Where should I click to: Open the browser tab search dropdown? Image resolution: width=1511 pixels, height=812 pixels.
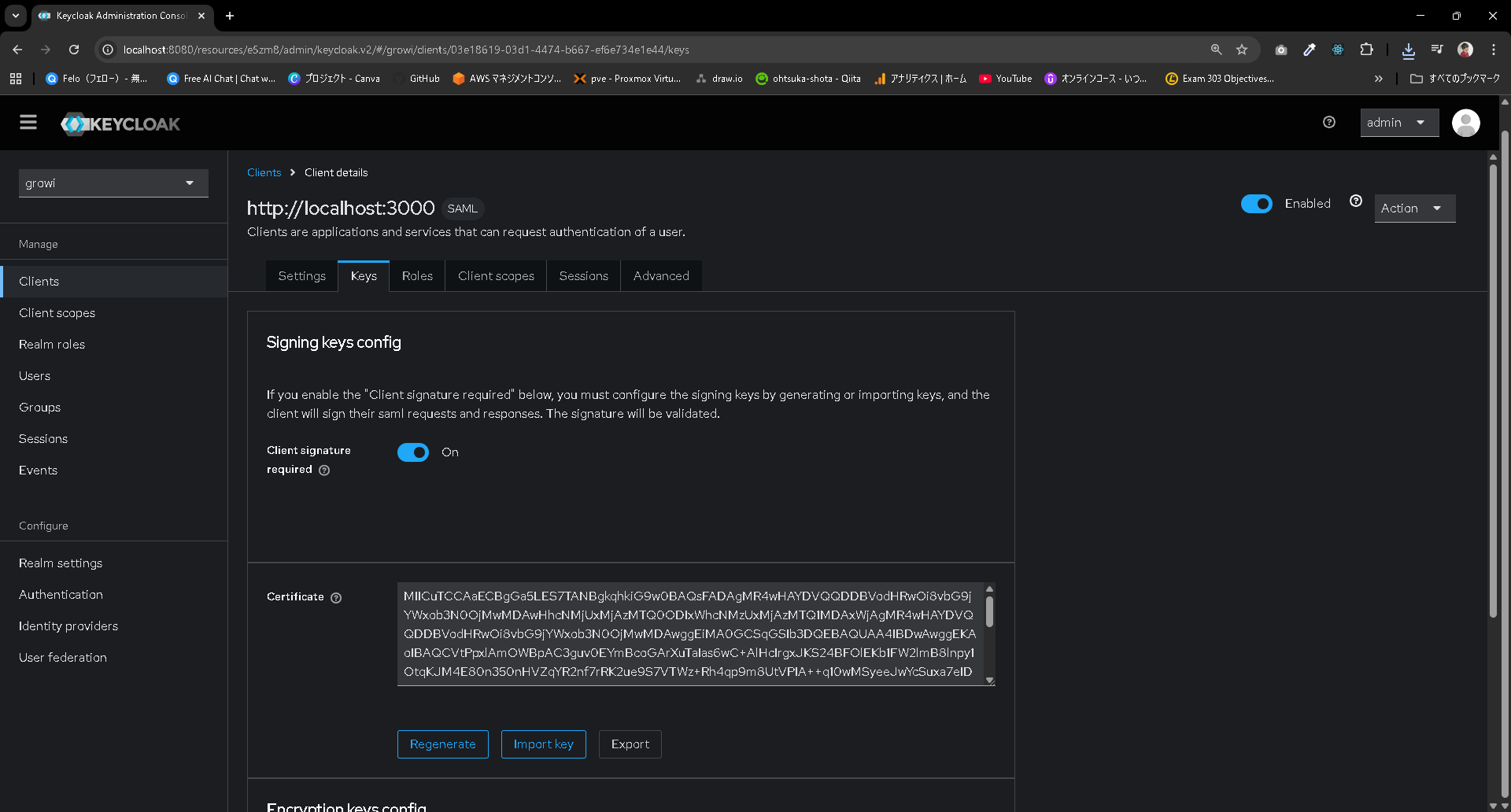click(x=16, y=16)
